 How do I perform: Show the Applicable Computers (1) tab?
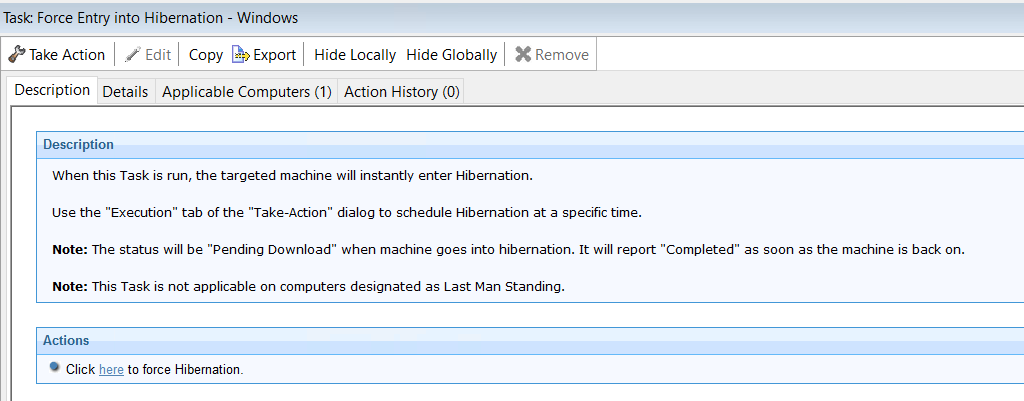[x=246, y=92]
